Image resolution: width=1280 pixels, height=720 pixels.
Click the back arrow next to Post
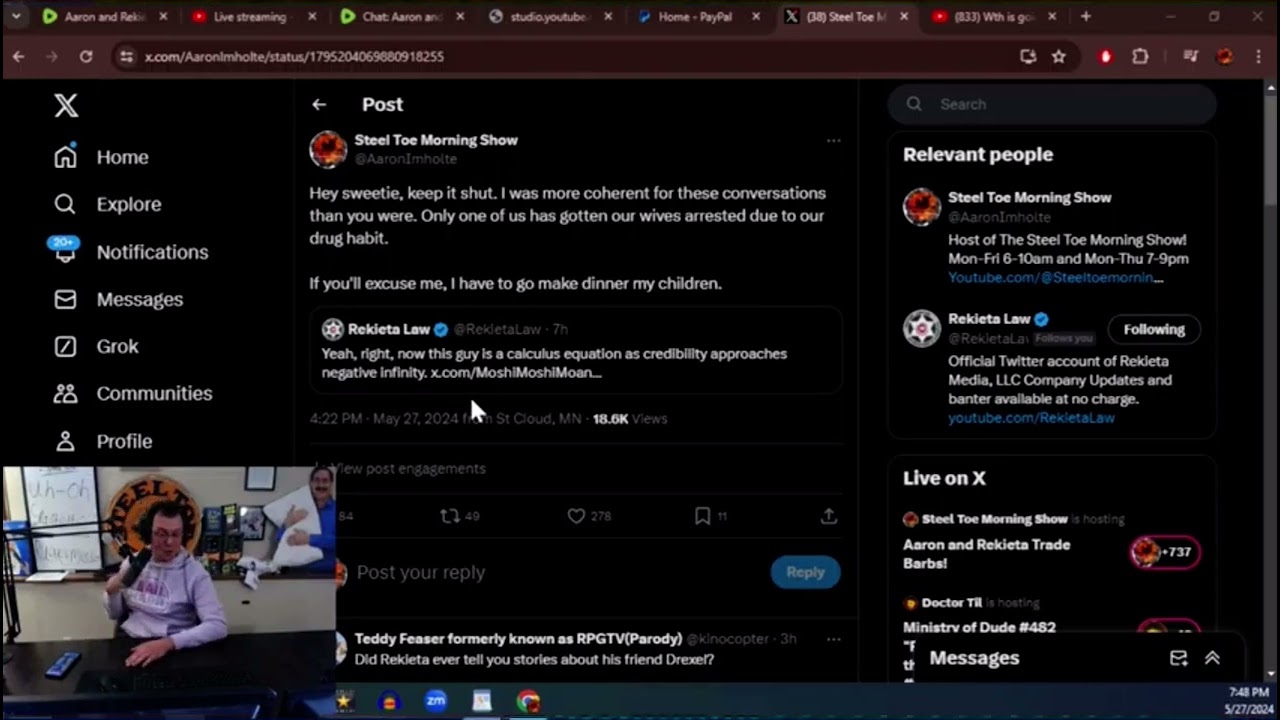tap(319, 104)
